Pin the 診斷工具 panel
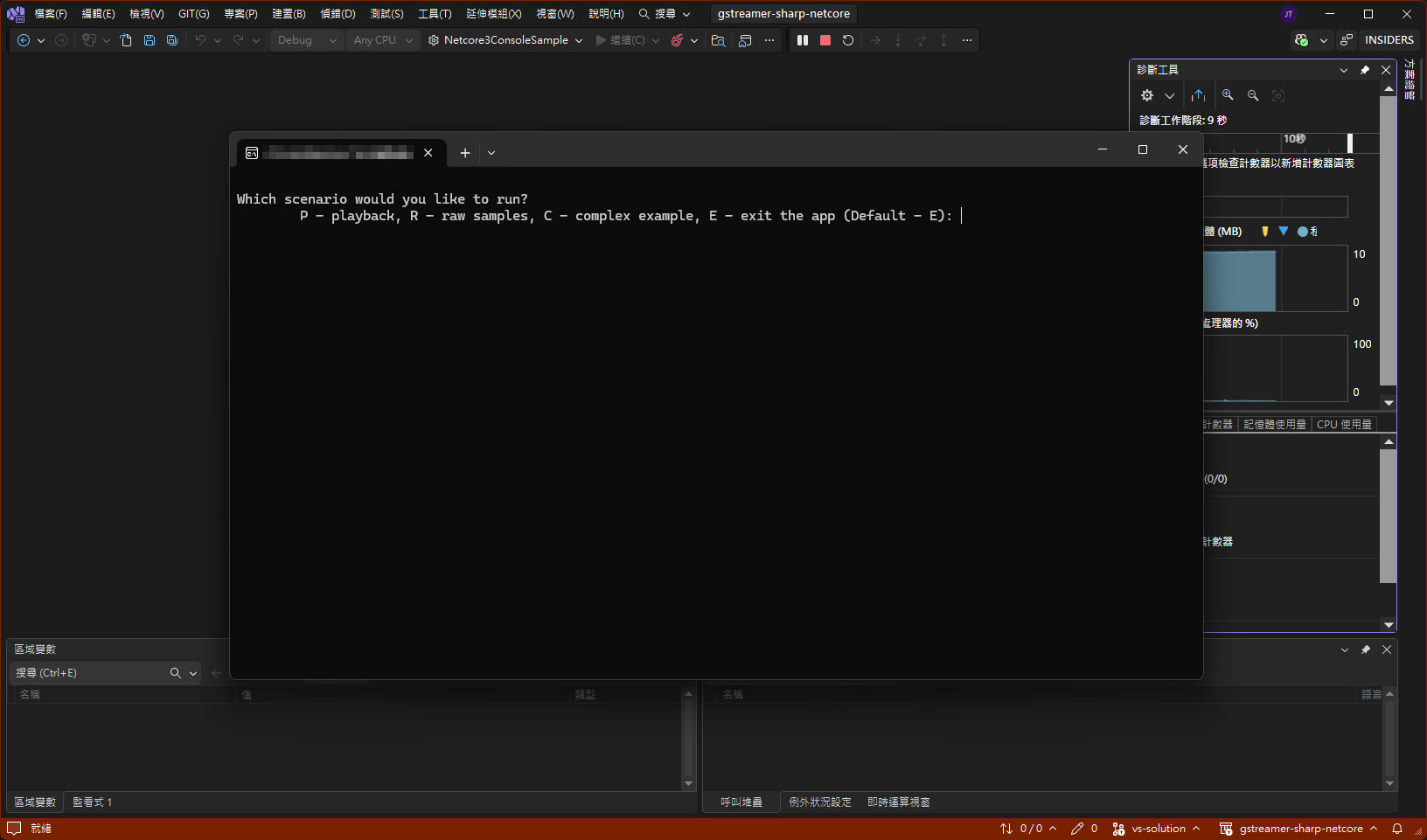 tap(1365, 70)
